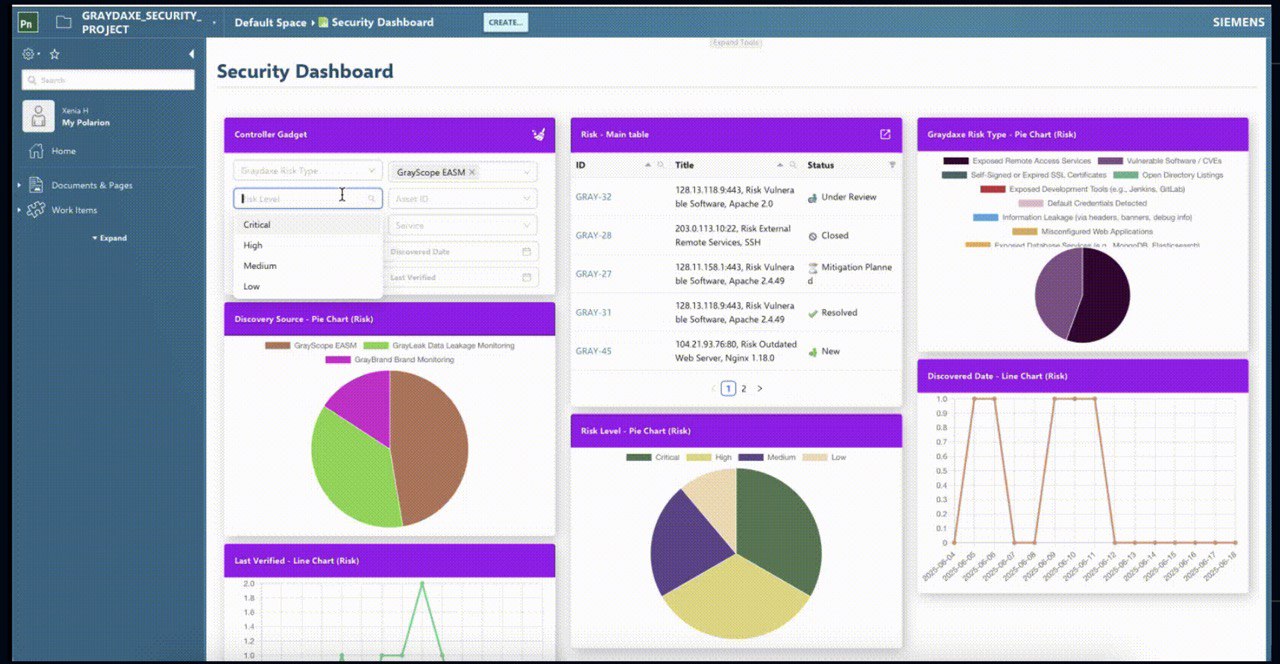The image size is (1280, 664).
Task: Open Risk Main table in new window icon
Action: (x=885, y=134)
